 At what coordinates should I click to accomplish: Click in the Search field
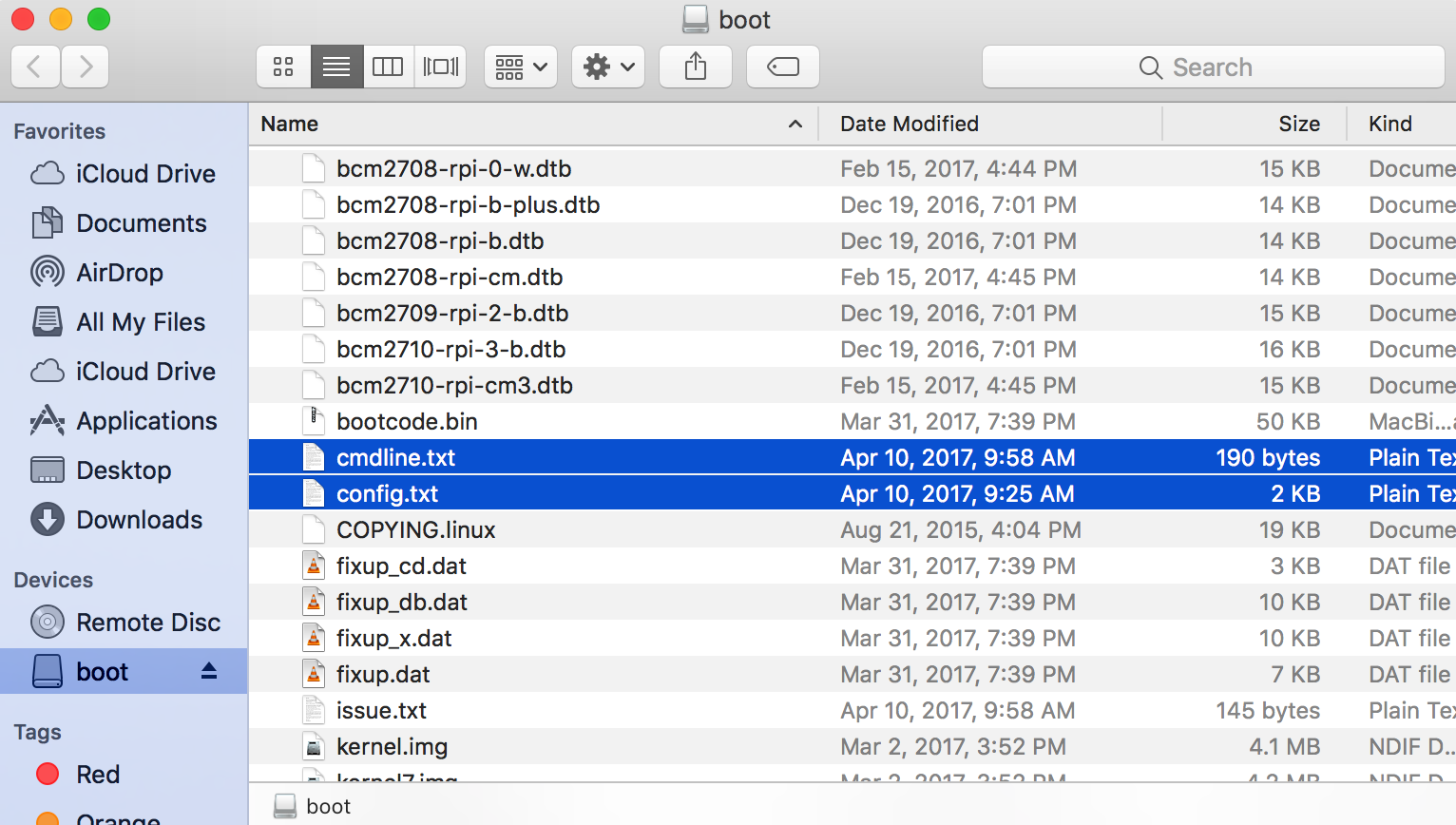pyautogui.click(x=1214, y=67)
